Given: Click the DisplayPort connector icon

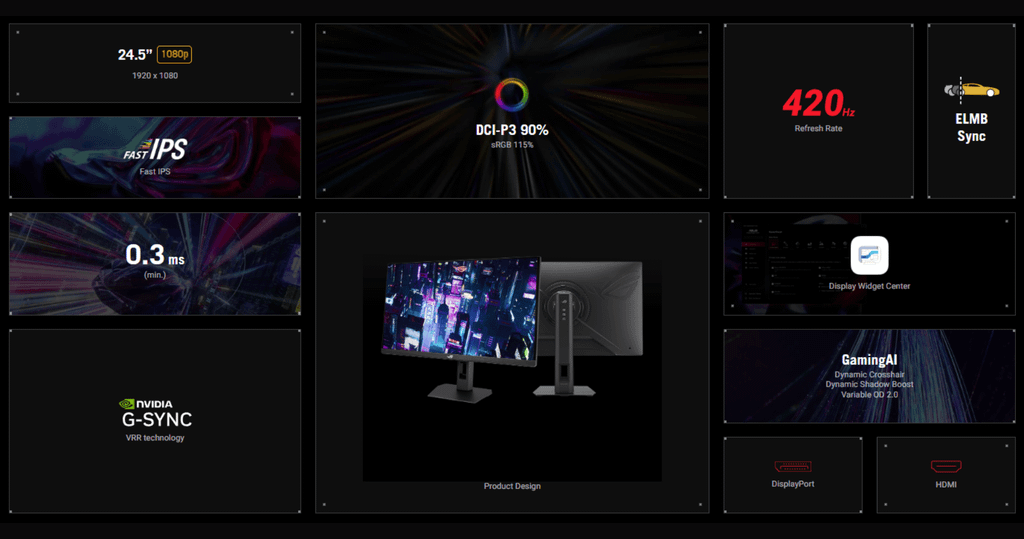Looking at the screenshot, I should [793, 466].
